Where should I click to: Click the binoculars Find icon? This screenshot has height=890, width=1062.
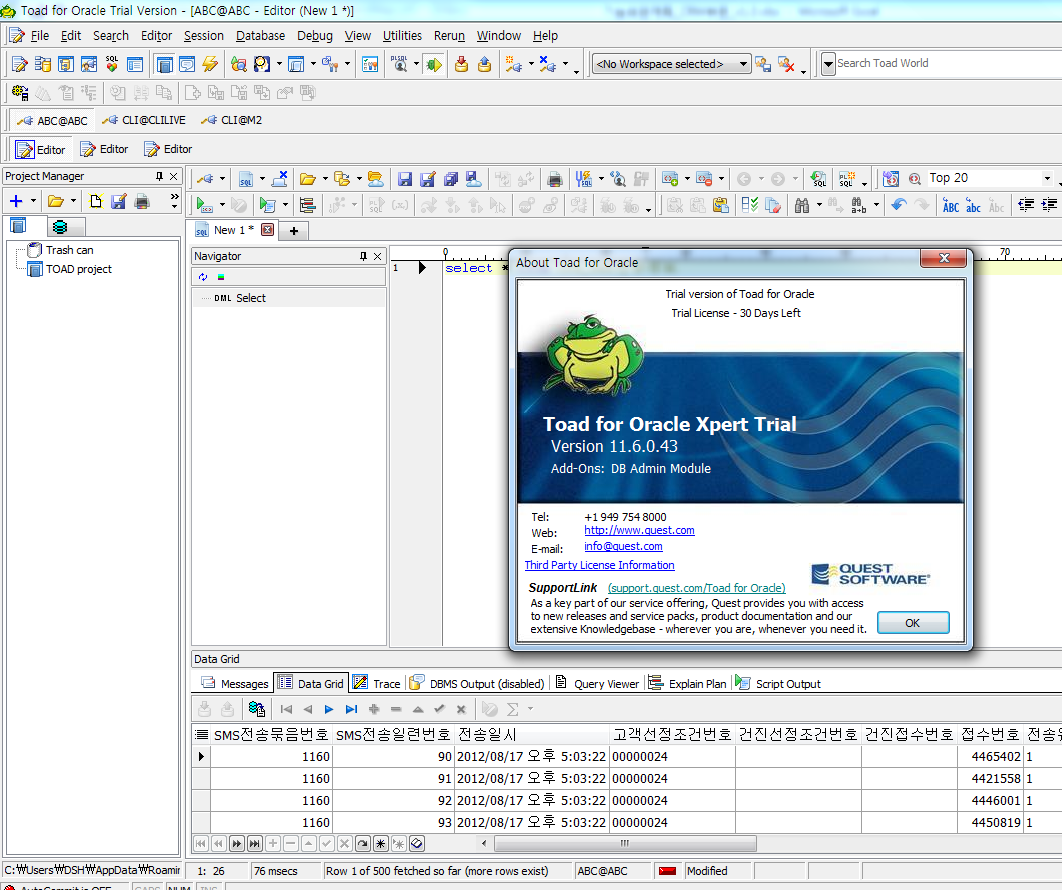point(801,205)
